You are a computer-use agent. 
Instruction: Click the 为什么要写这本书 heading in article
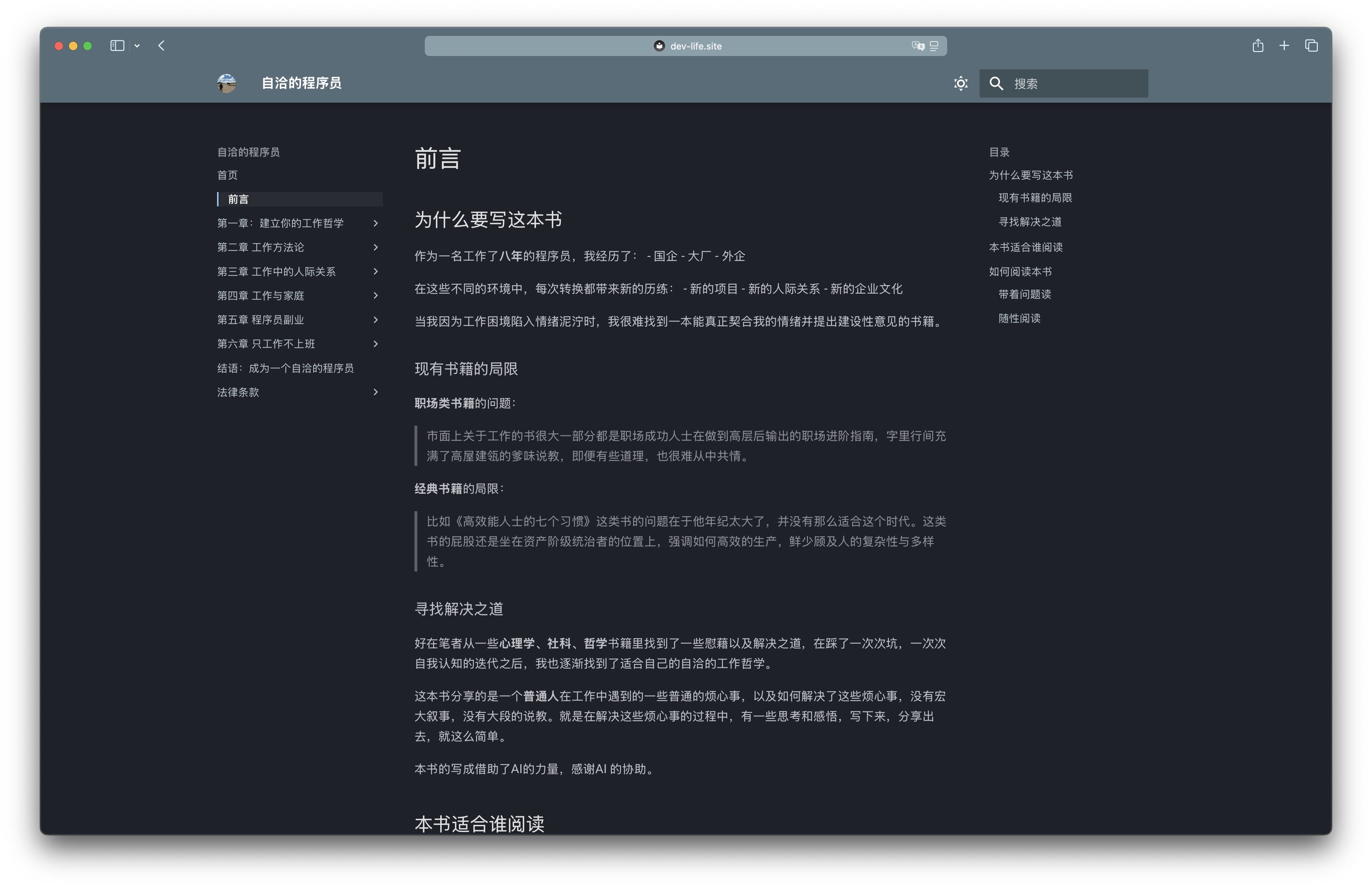click(488, 220)
